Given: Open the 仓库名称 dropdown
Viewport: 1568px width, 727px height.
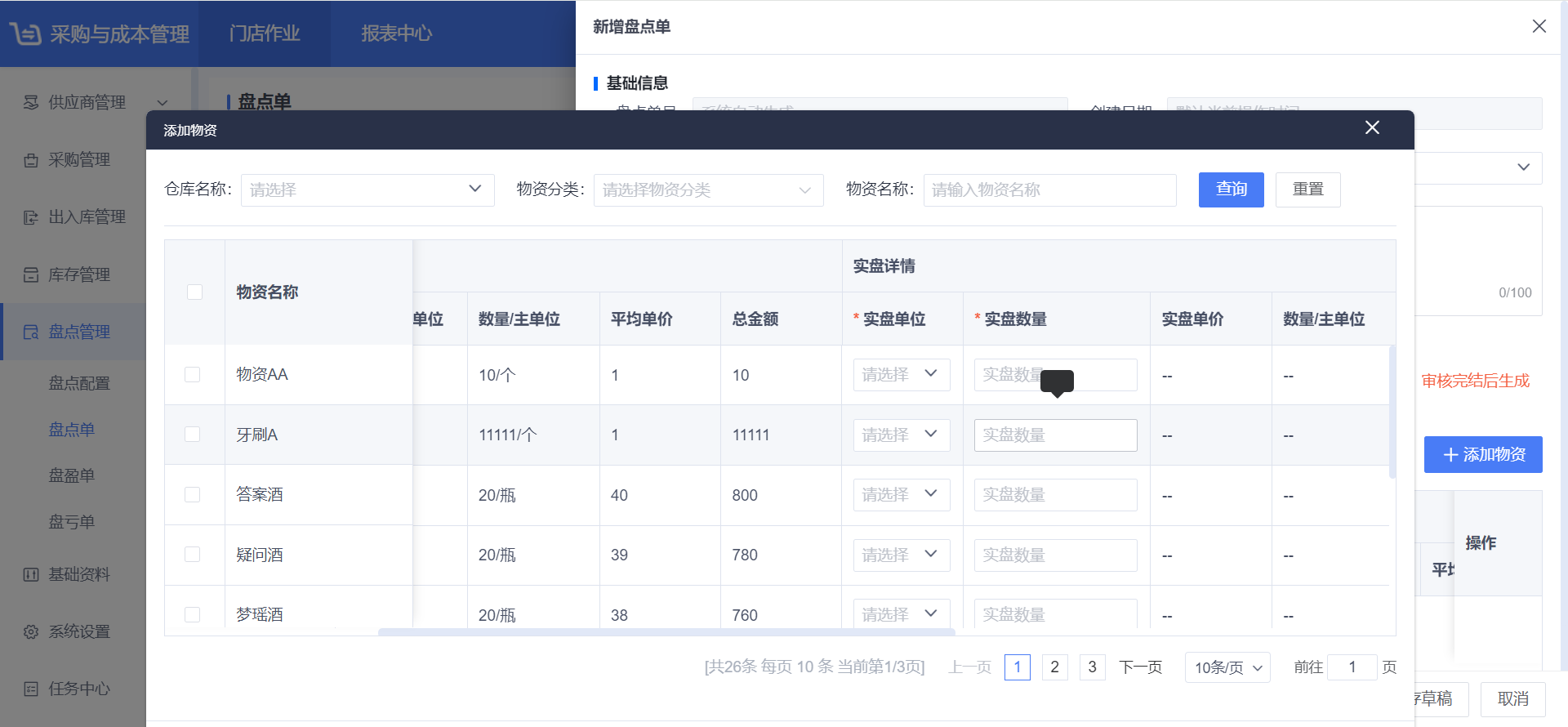Looking at the screenshot, I should (367, 190).
